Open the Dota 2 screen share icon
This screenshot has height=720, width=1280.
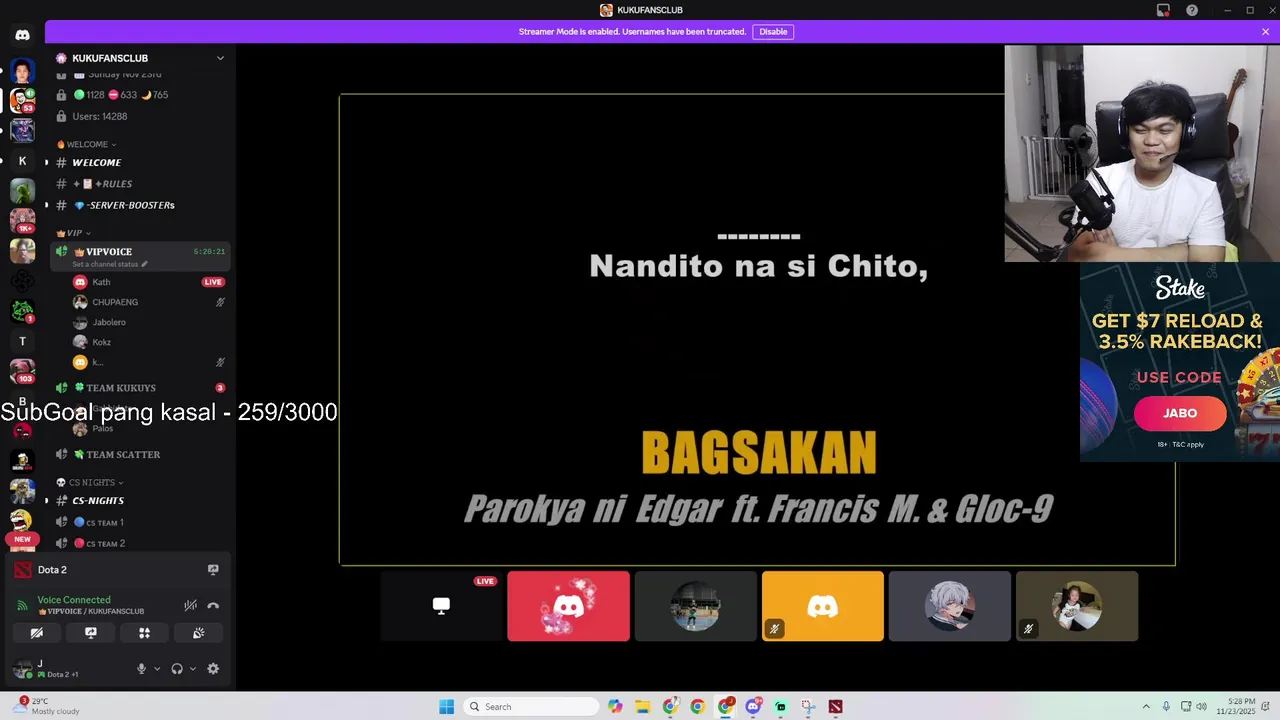click(213, 569)
